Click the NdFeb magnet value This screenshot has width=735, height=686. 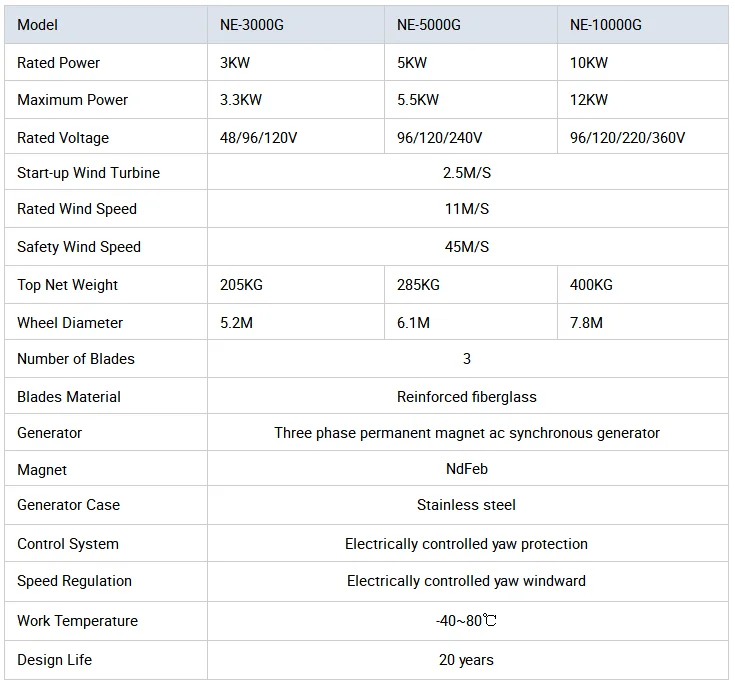pyautogui.click(x=467, y=468)
